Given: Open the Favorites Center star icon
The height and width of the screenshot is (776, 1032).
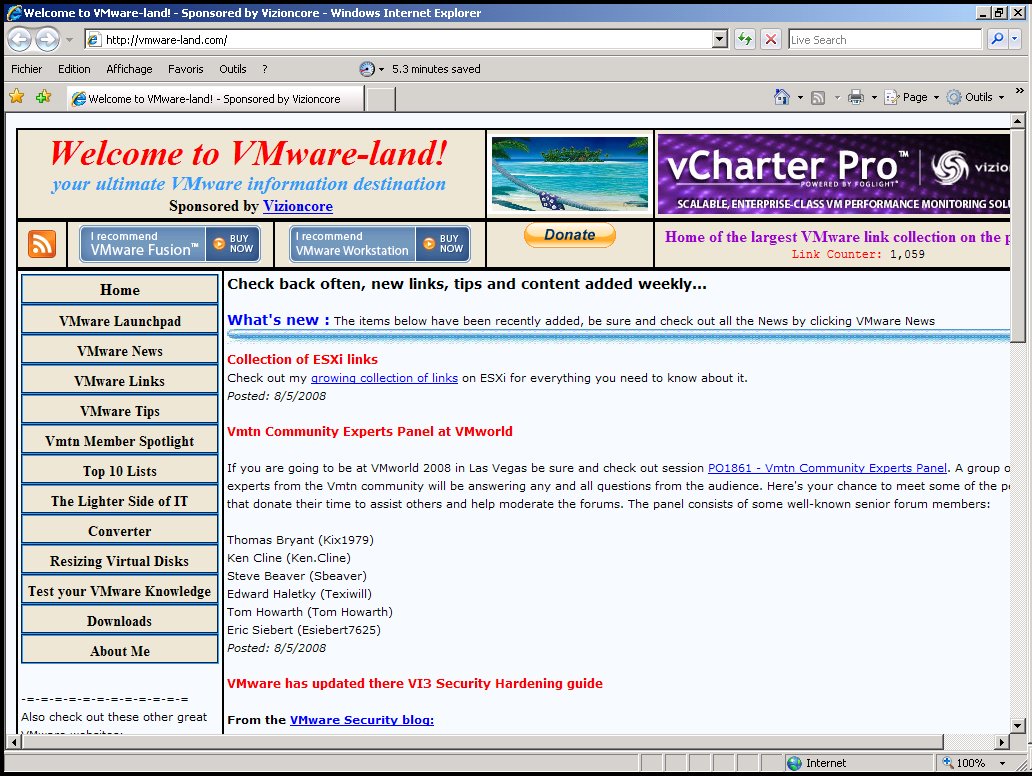Looking at the screenshot, I should pos(17,97).
